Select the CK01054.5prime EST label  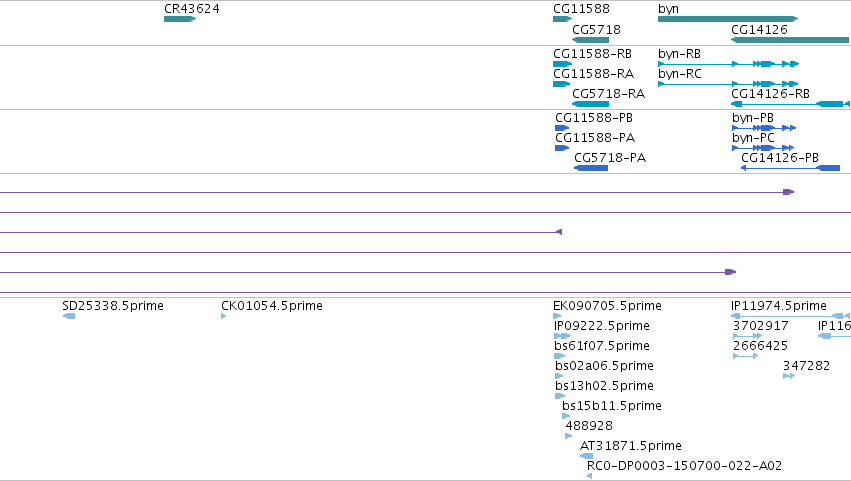pos(272,306)
